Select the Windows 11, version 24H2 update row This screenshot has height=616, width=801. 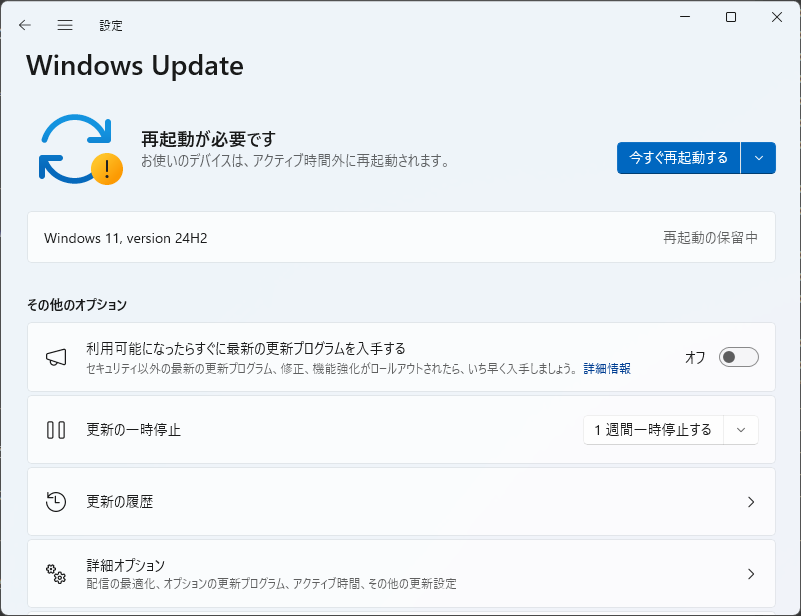pos(402,238)
